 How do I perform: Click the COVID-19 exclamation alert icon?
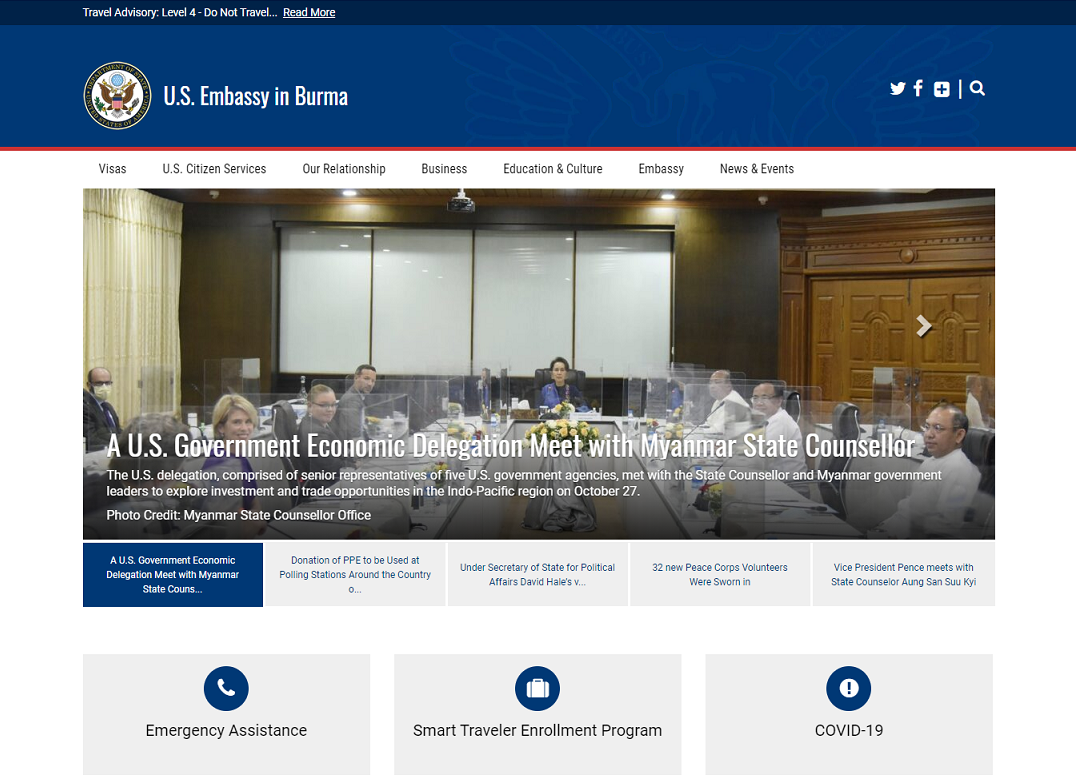(849, 688)
